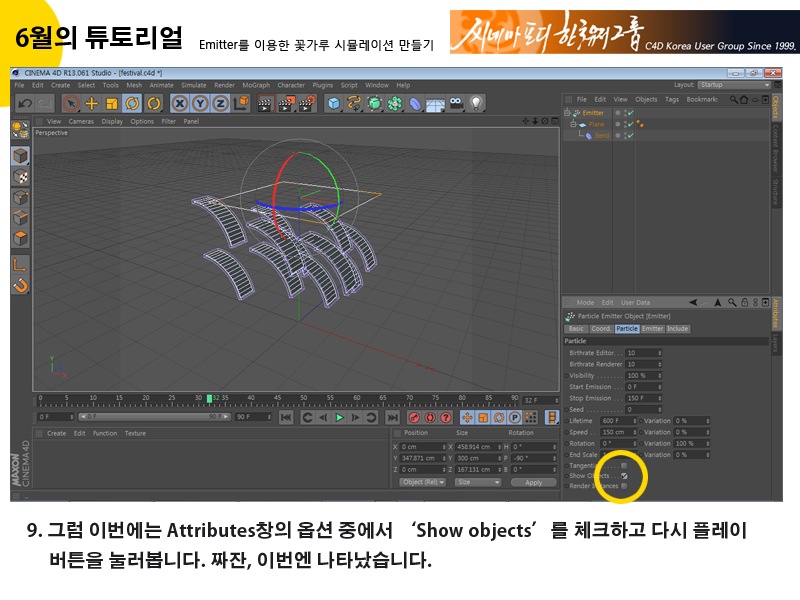Select the Bend object in Object Manager

tap(602, 136)
